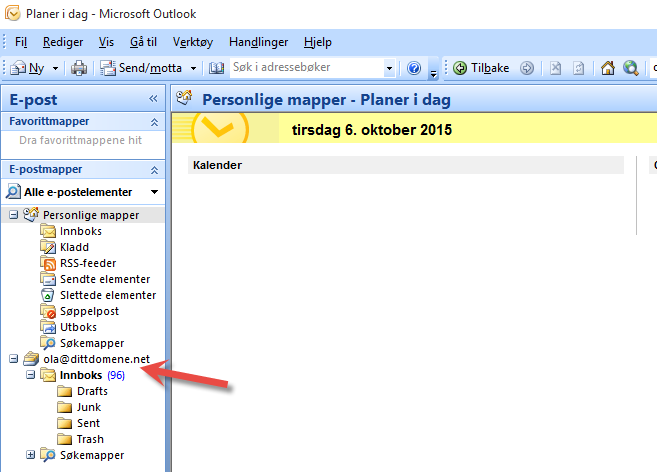The width and height of the screenshot is (657, 472).
Task: Open the Sent folder
Action: (88, 423)
